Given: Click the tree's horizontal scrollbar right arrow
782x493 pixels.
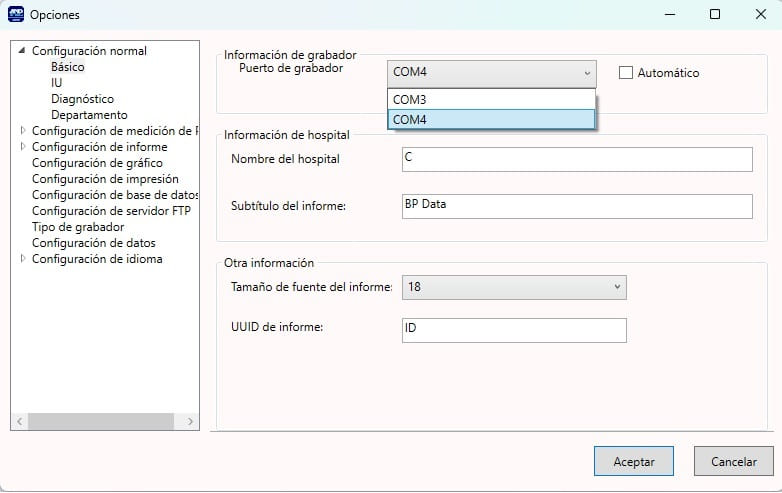Looking at the screenshot, I should tap(191, 423).
